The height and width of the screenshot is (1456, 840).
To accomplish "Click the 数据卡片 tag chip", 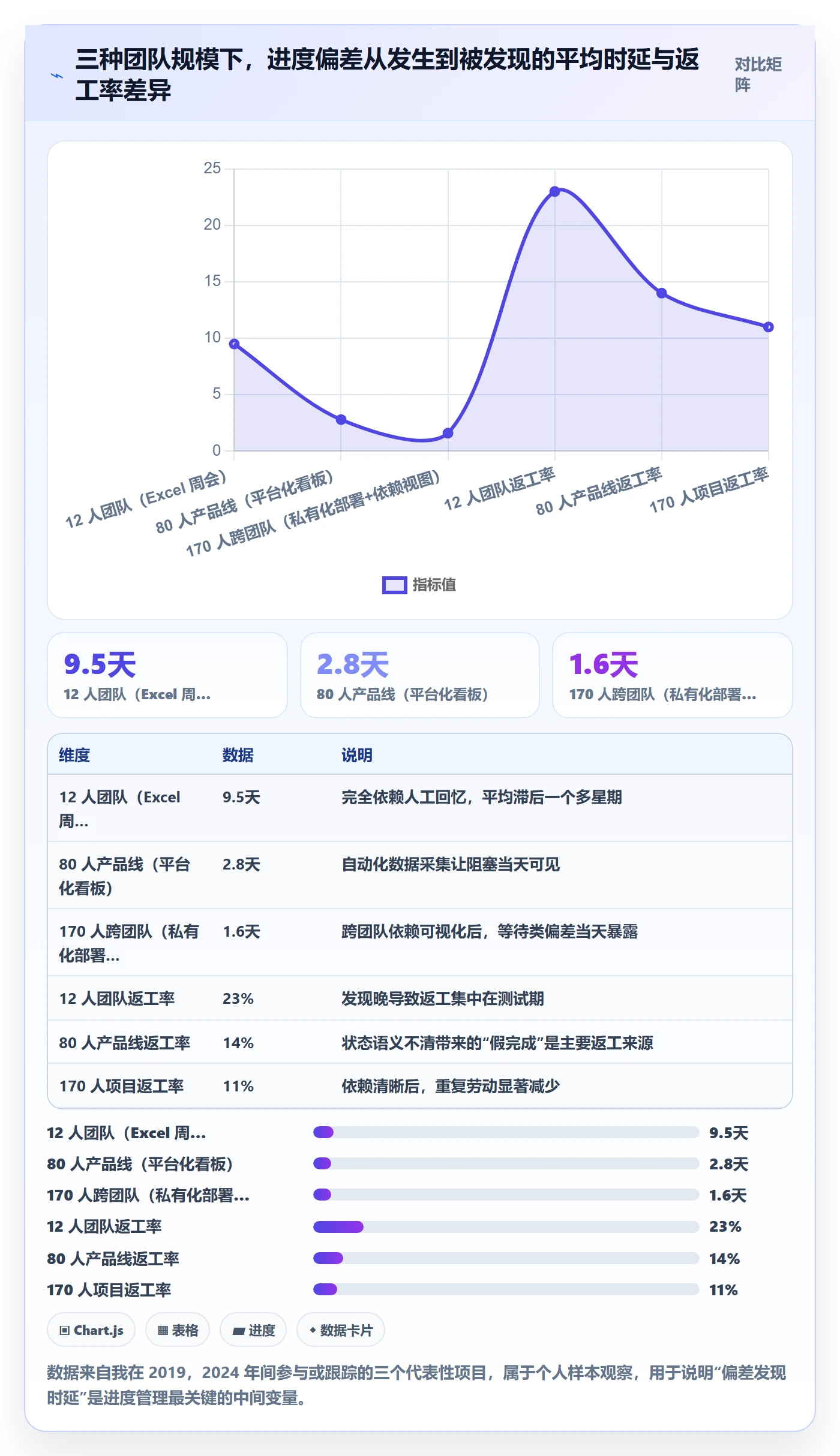I will [341, 1330].
